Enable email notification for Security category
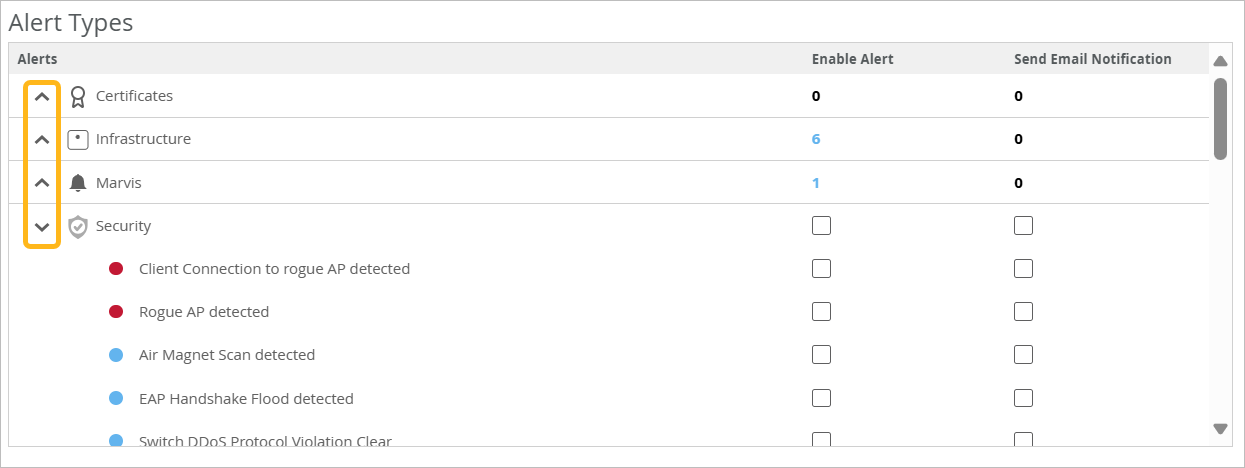Screen dimensions: 1245x468 [x=1023, y=226]
